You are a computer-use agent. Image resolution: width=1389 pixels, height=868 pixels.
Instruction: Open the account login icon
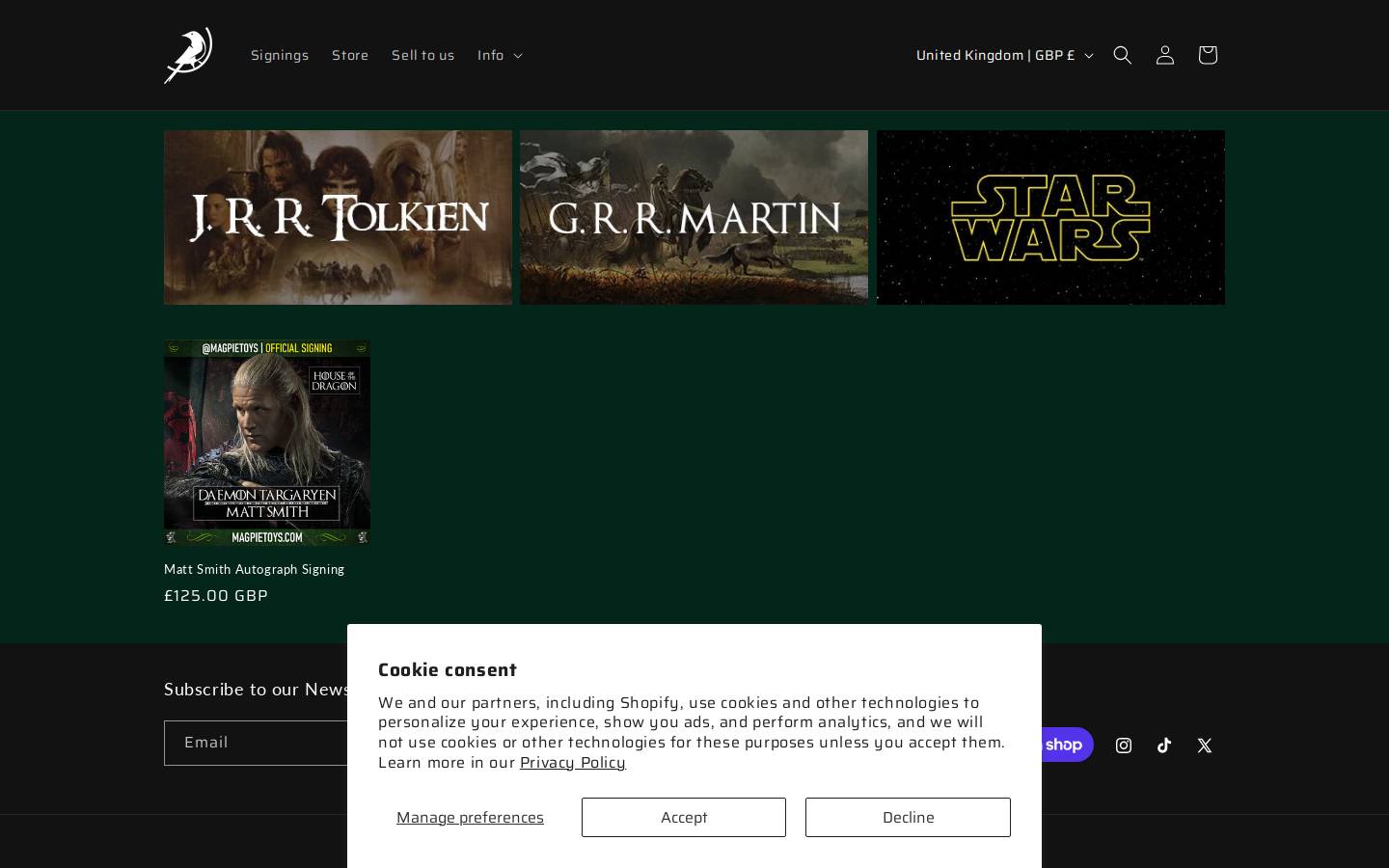tap(1165, 55)
